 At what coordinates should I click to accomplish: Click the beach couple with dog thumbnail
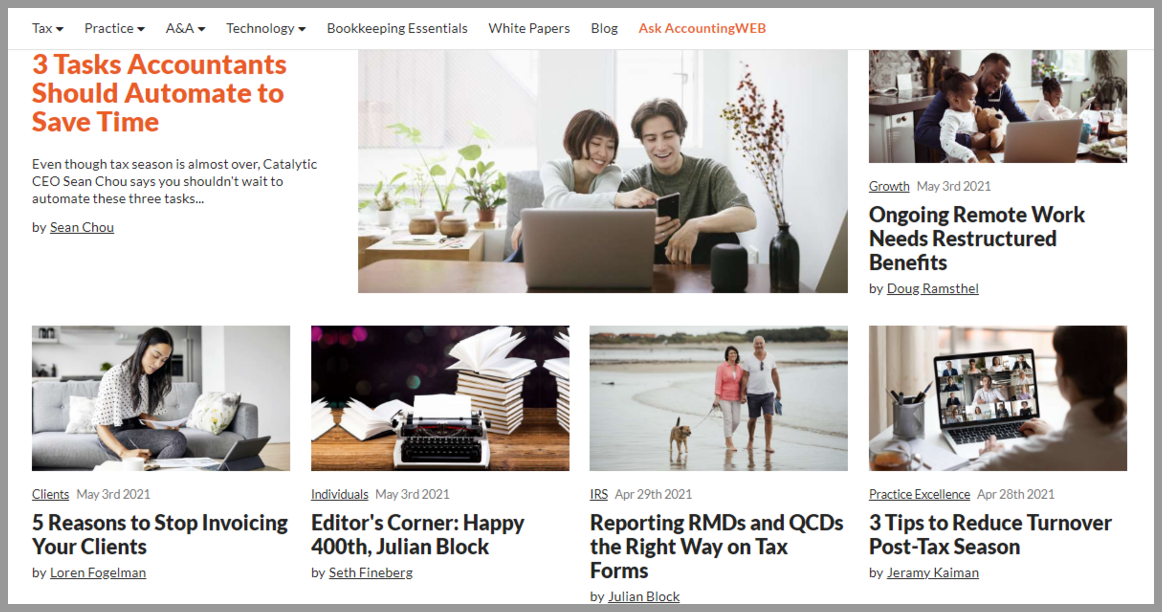(x=719, y=399)
